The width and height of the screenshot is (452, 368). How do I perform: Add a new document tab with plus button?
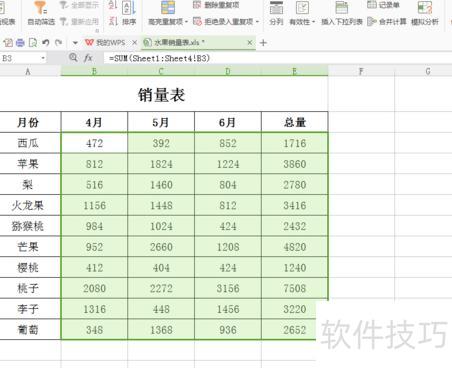pyautogui.click(x=263, y=43)
